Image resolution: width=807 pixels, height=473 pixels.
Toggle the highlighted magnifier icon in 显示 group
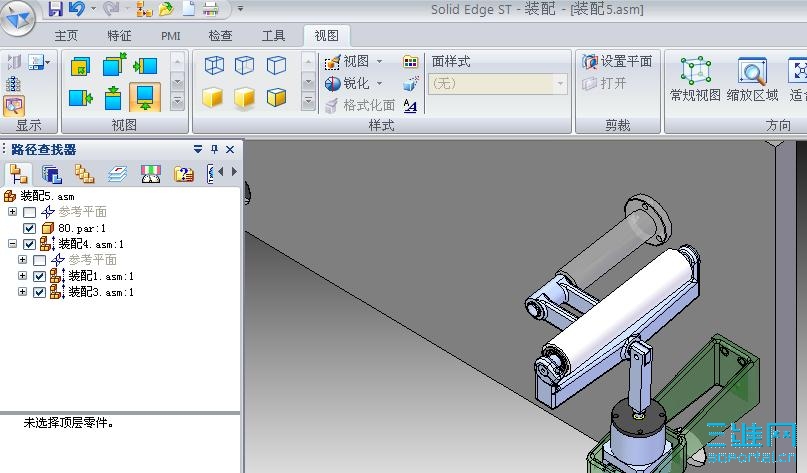point(13,106)
